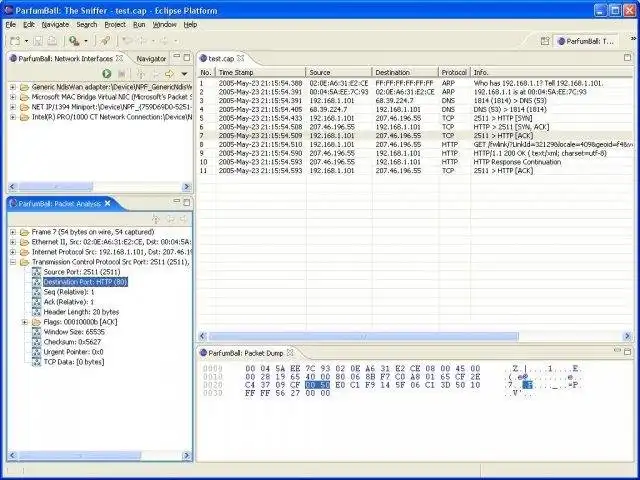Expand Microsoft MAC Bridge Virtual NIC node
The height and width of the screenshot is (480, 640).
[13, 97]
